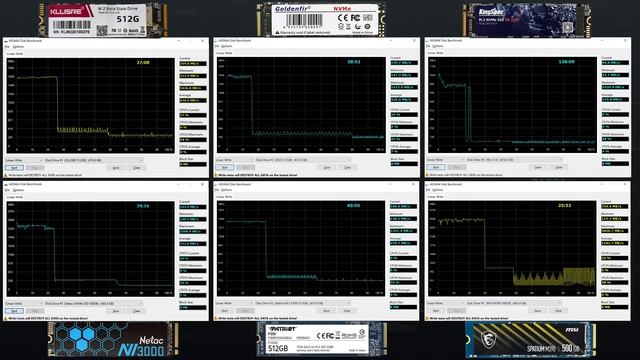Click Start button in 34:16 window
640x360 pixels.
14,311
